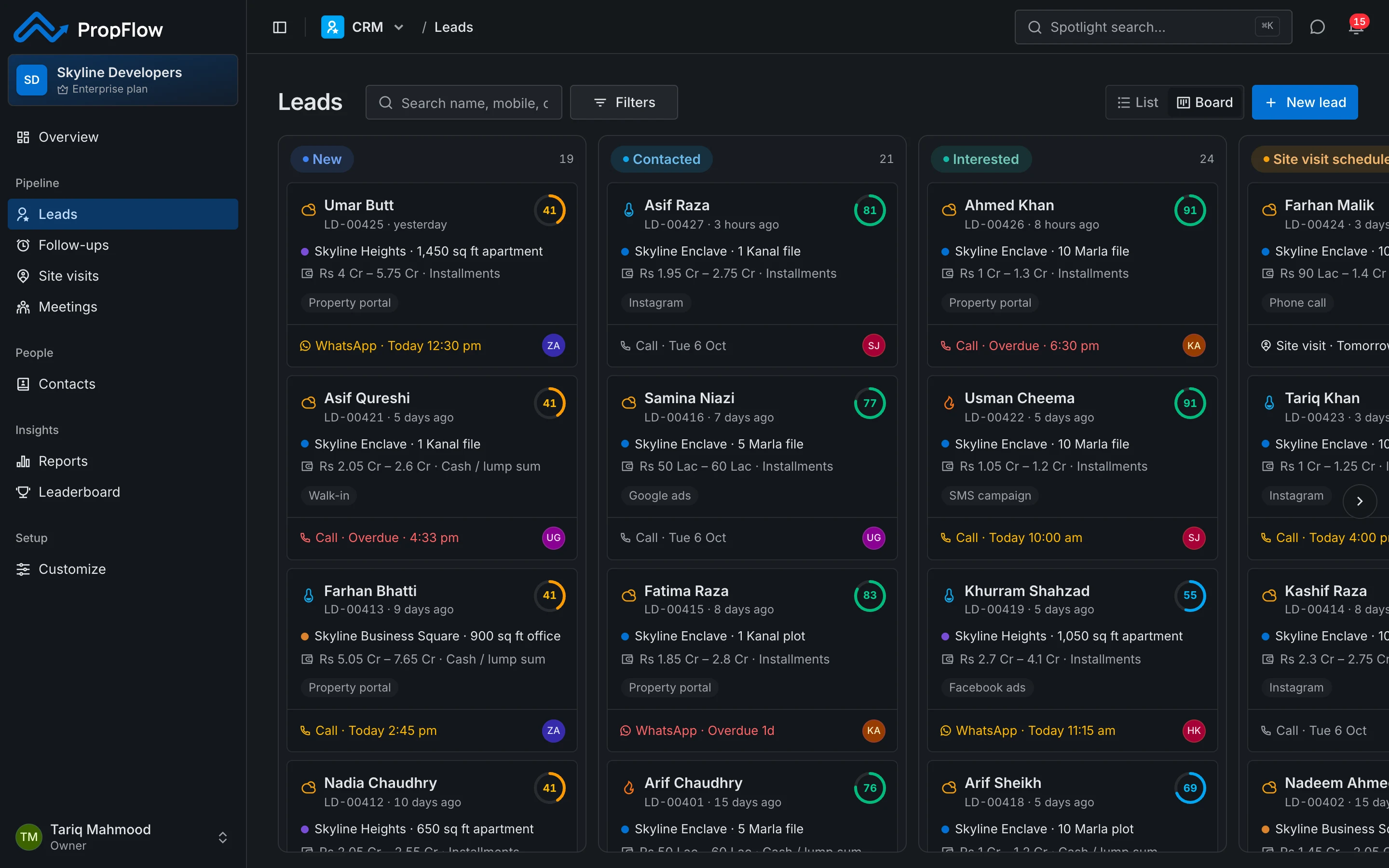Viewport: 1389px width, 868px height.
Task: Click the Contacted column header tag
Action: [x=661, y=159]
